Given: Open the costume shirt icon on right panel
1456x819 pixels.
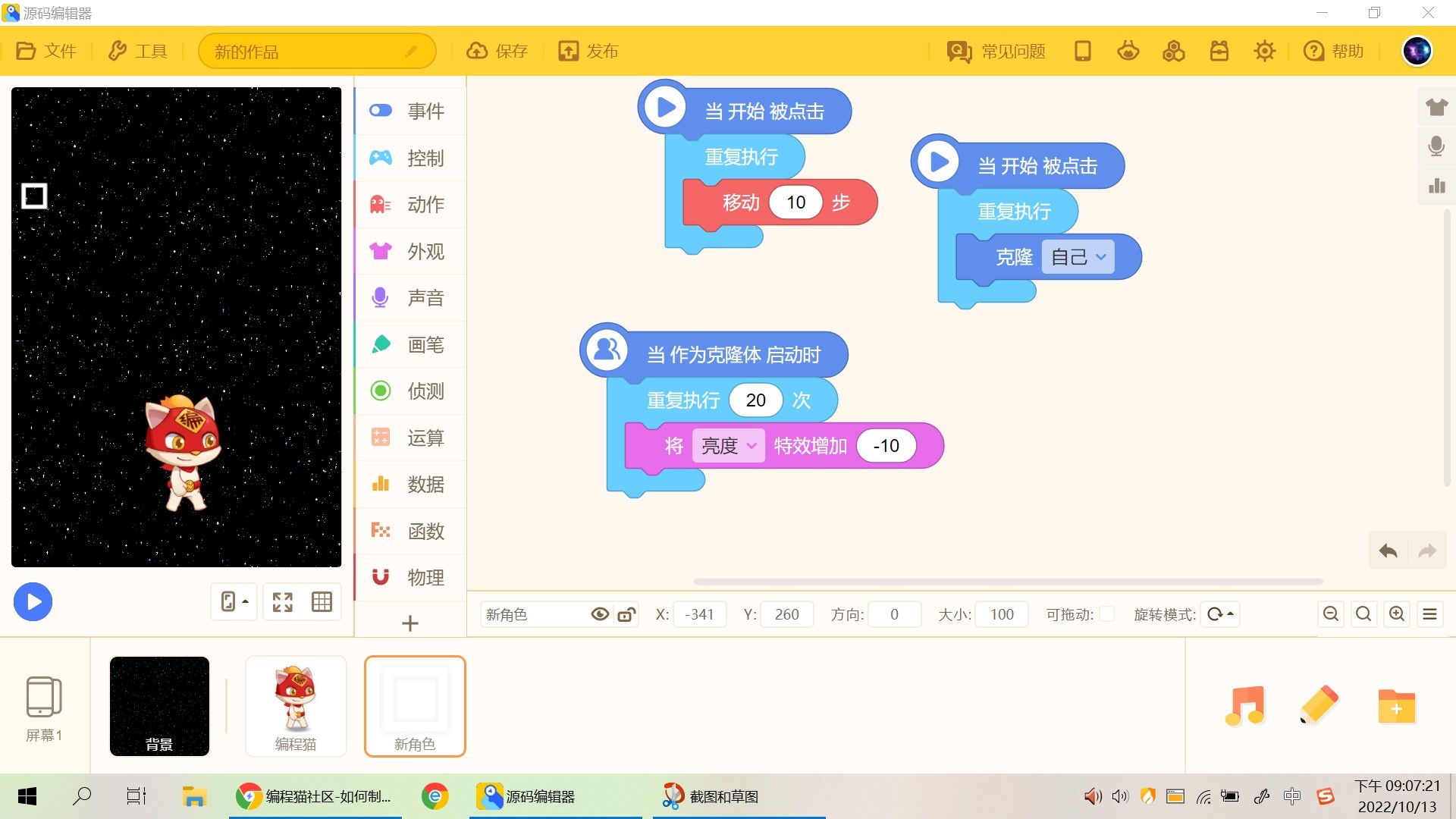Looking at the screenshot, I should pyautogui.click(x=1436, y=107).
